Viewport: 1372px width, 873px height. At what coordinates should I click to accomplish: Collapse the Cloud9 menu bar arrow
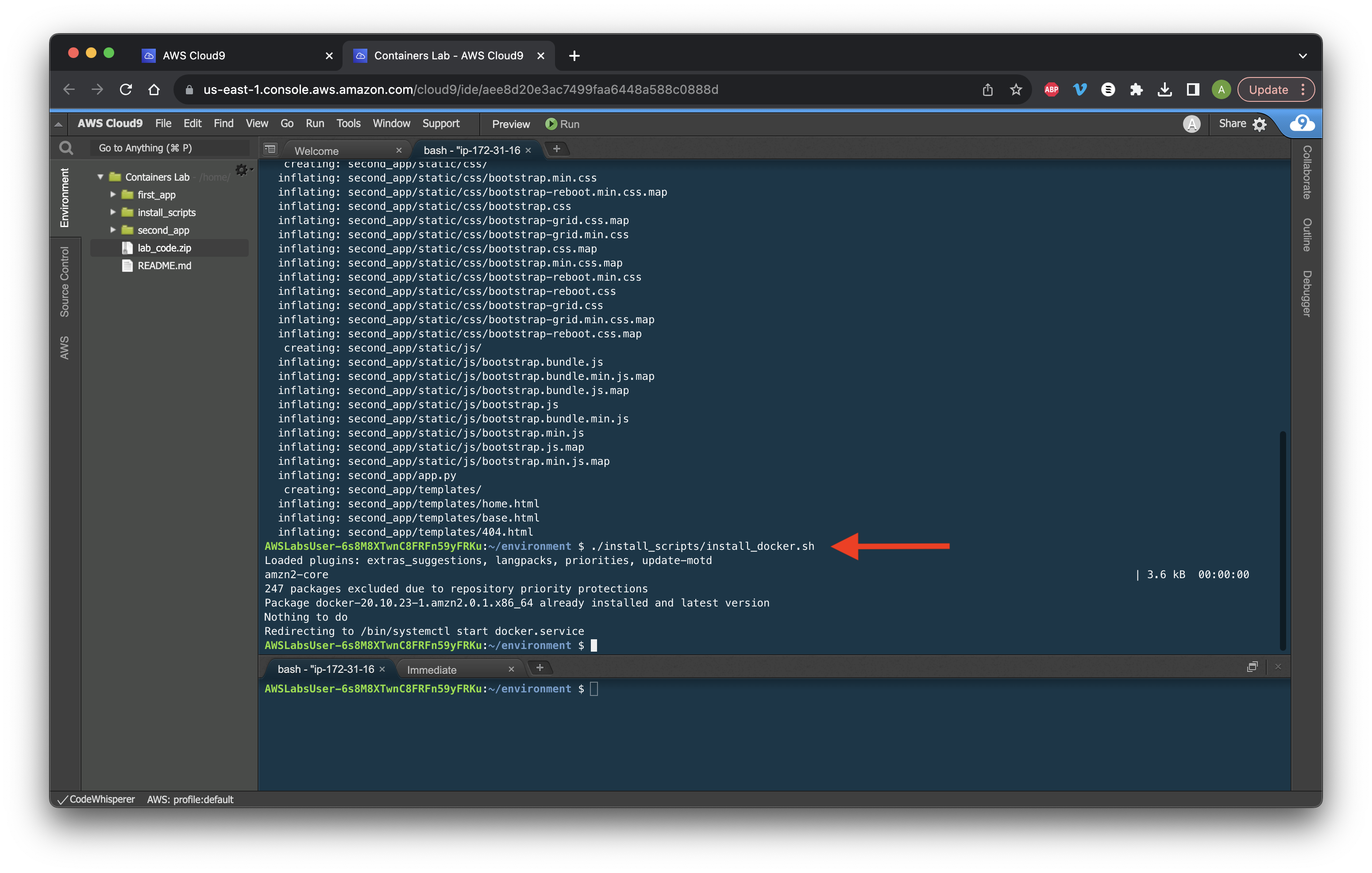(x=59, y=124)
